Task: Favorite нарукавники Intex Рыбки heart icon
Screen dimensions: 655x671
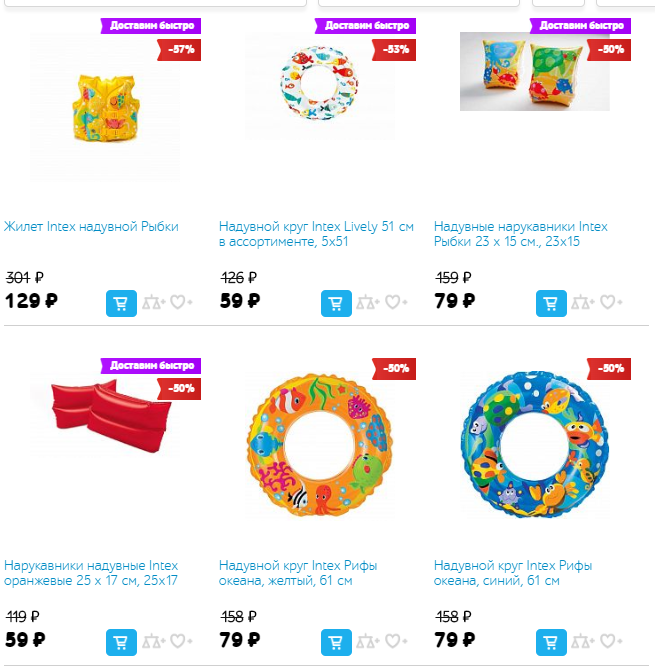Action: click(611, 302)
